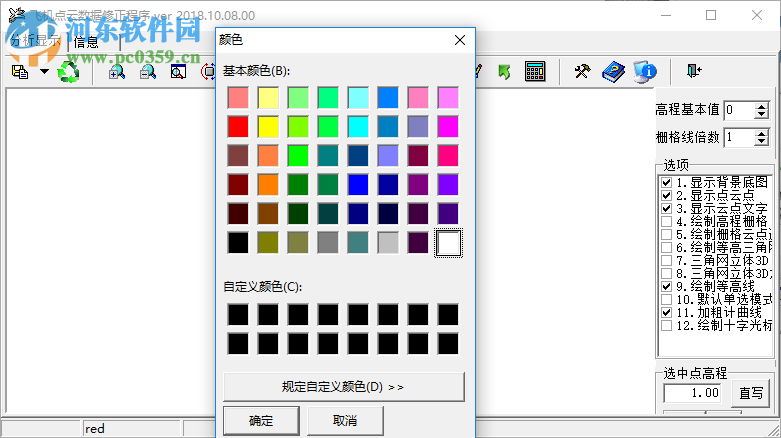781x438 pixels.
Task: Enable option 4 绘制高程栅格
Action: tap(666, 222)
